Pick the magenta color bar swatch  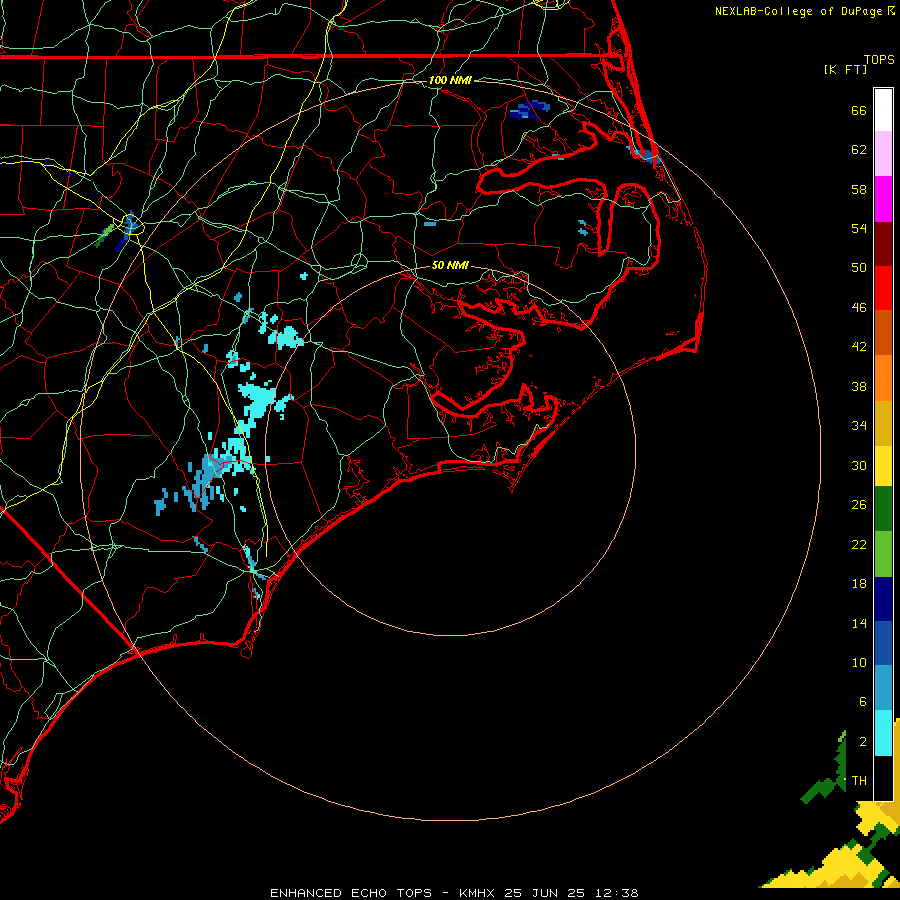883,199
